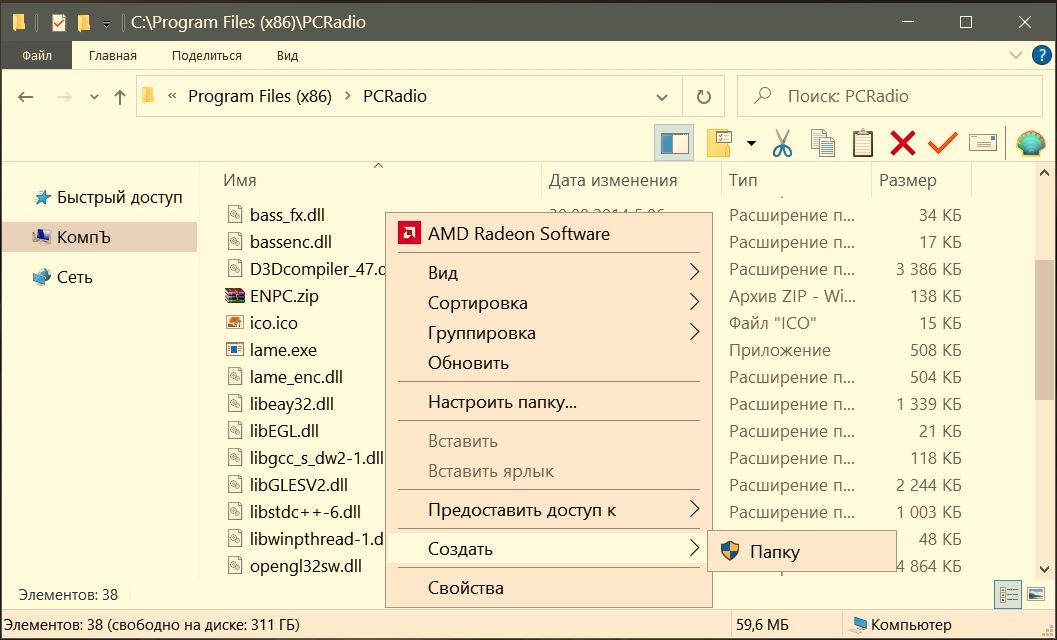
Task: Expand Предоставить доступ к submenu
Action: [x=549, y=510]
